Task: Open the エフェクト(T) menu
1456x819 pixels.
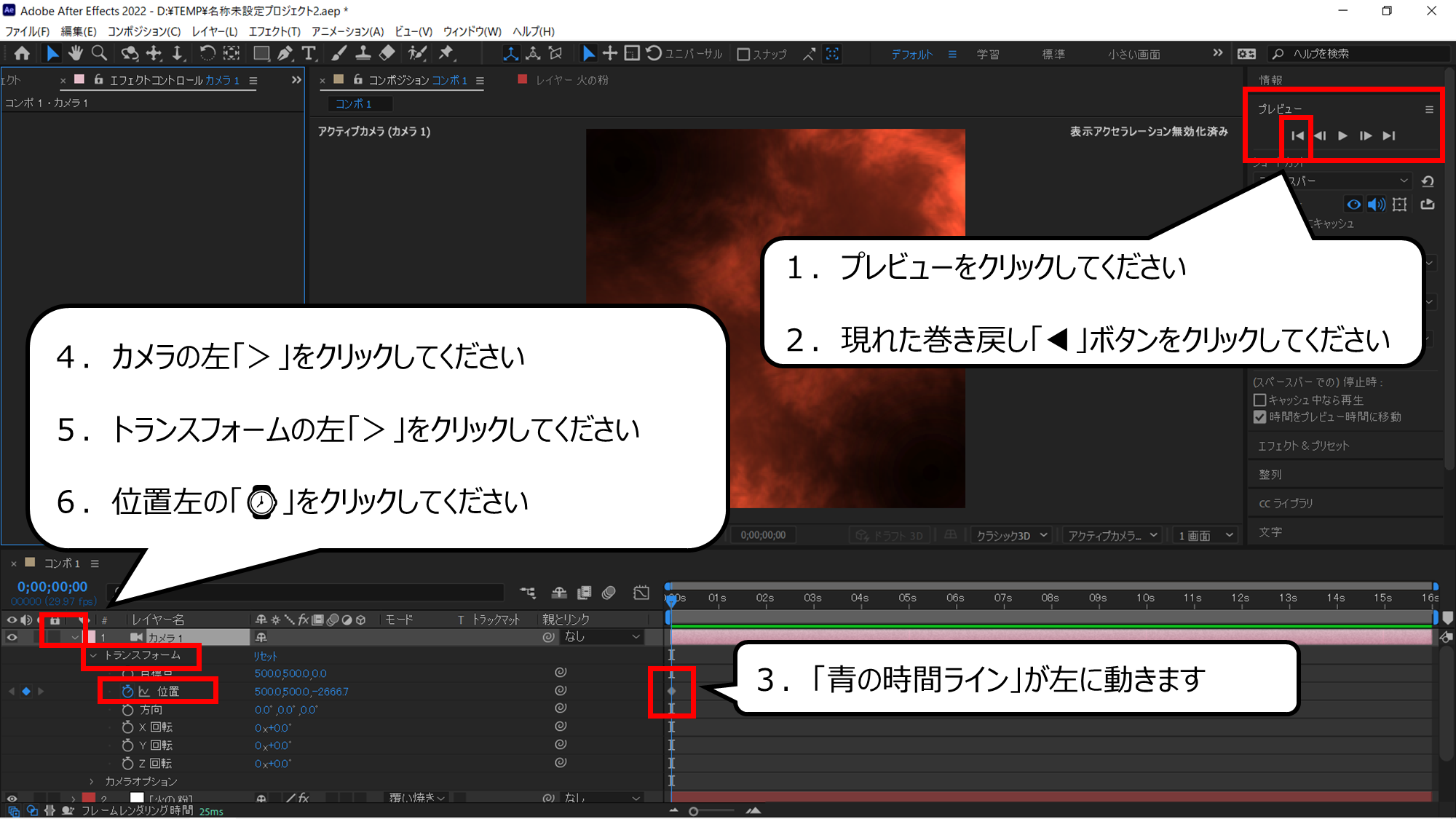Action: (x=274, y=31)
